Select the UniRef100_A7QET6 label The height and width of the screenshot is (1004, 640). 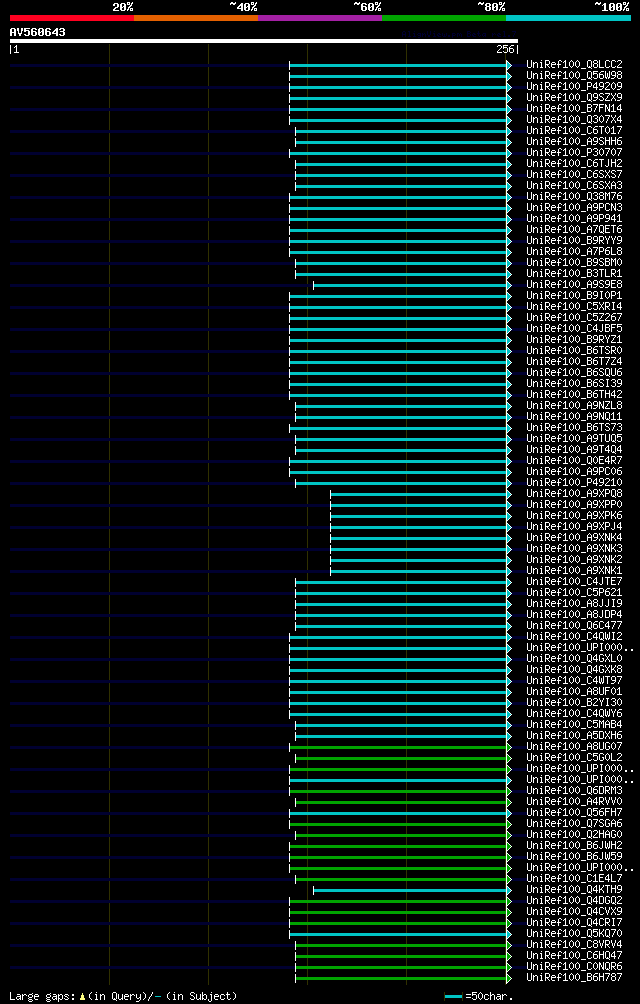pyautogui.click(x=574, y=229)
